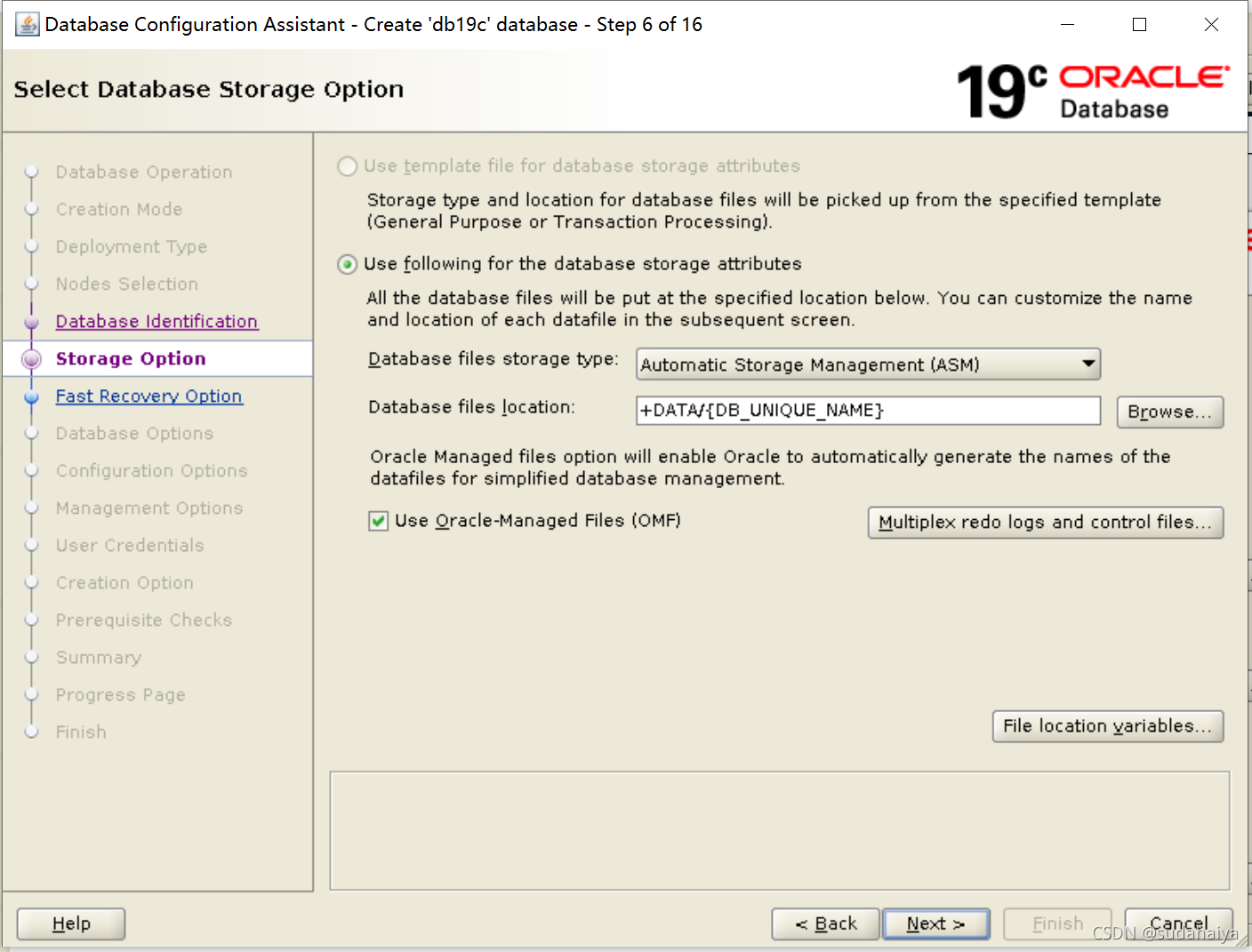Select the Storage Option step

click(131, 358)
